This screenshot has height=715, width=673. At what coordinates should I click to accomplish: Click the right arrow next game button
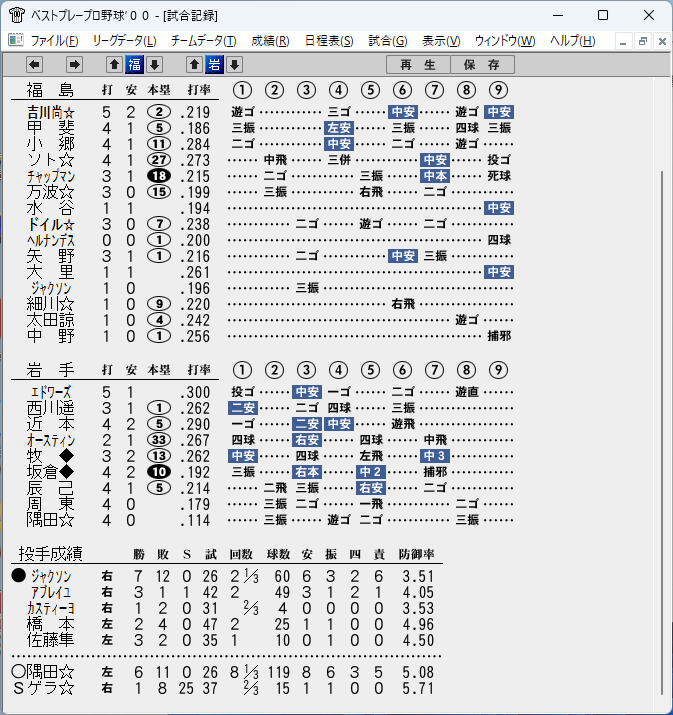point(74,65)
